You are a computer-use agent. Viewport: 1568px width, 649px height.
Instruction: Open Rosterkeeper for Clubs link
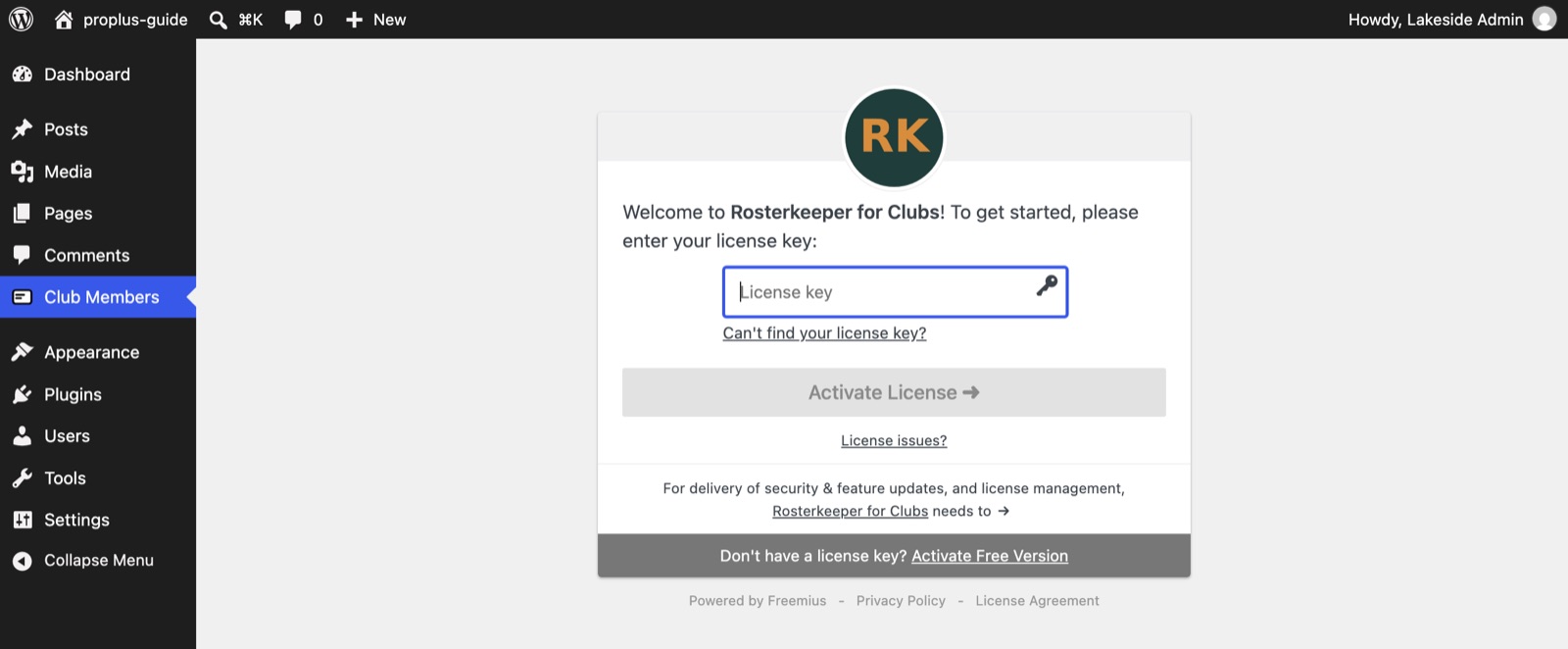click(x=850, y=511)
